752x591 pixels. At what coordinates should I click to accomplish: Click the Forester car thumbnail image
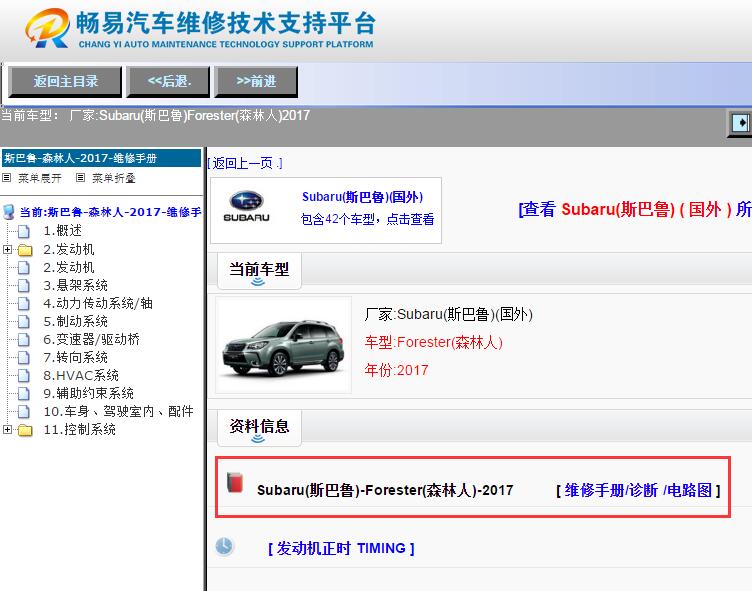[x=283, y=345]
